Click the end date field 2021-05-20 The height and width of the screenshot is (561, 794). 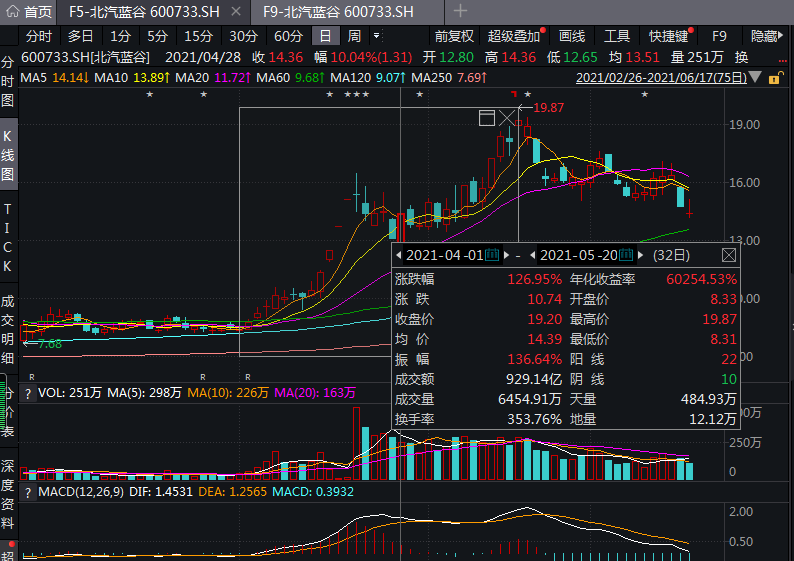(578, 255)
